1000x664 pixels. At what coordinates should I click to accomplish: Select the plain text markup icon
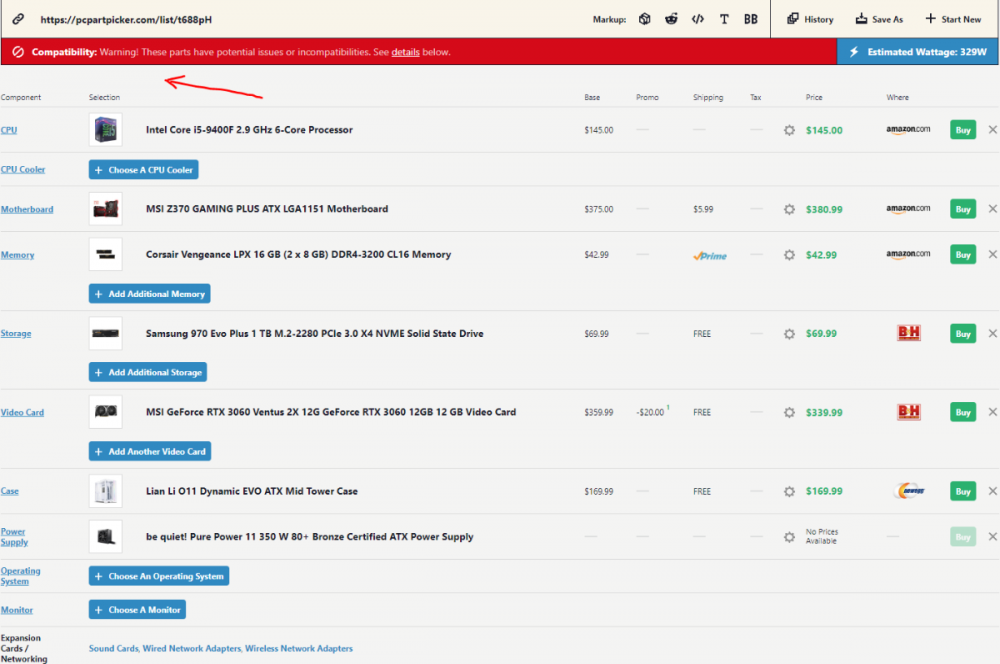[724, 19]
